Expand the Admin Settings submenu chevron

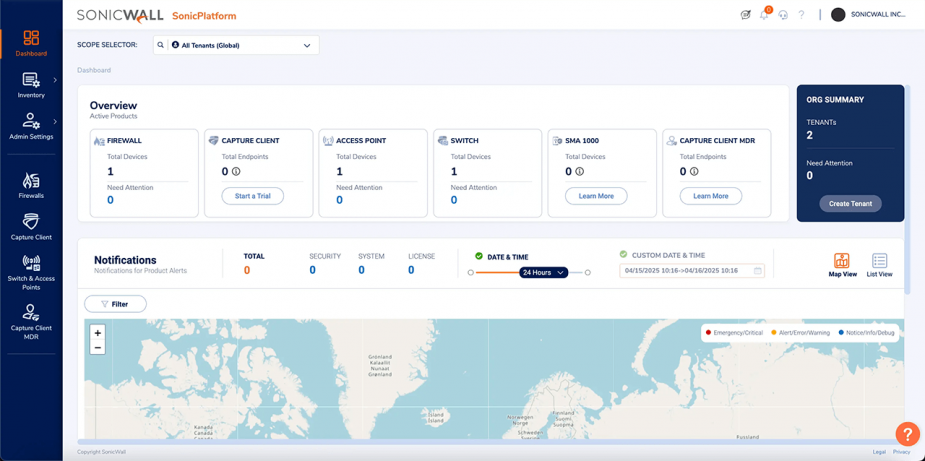55,122
